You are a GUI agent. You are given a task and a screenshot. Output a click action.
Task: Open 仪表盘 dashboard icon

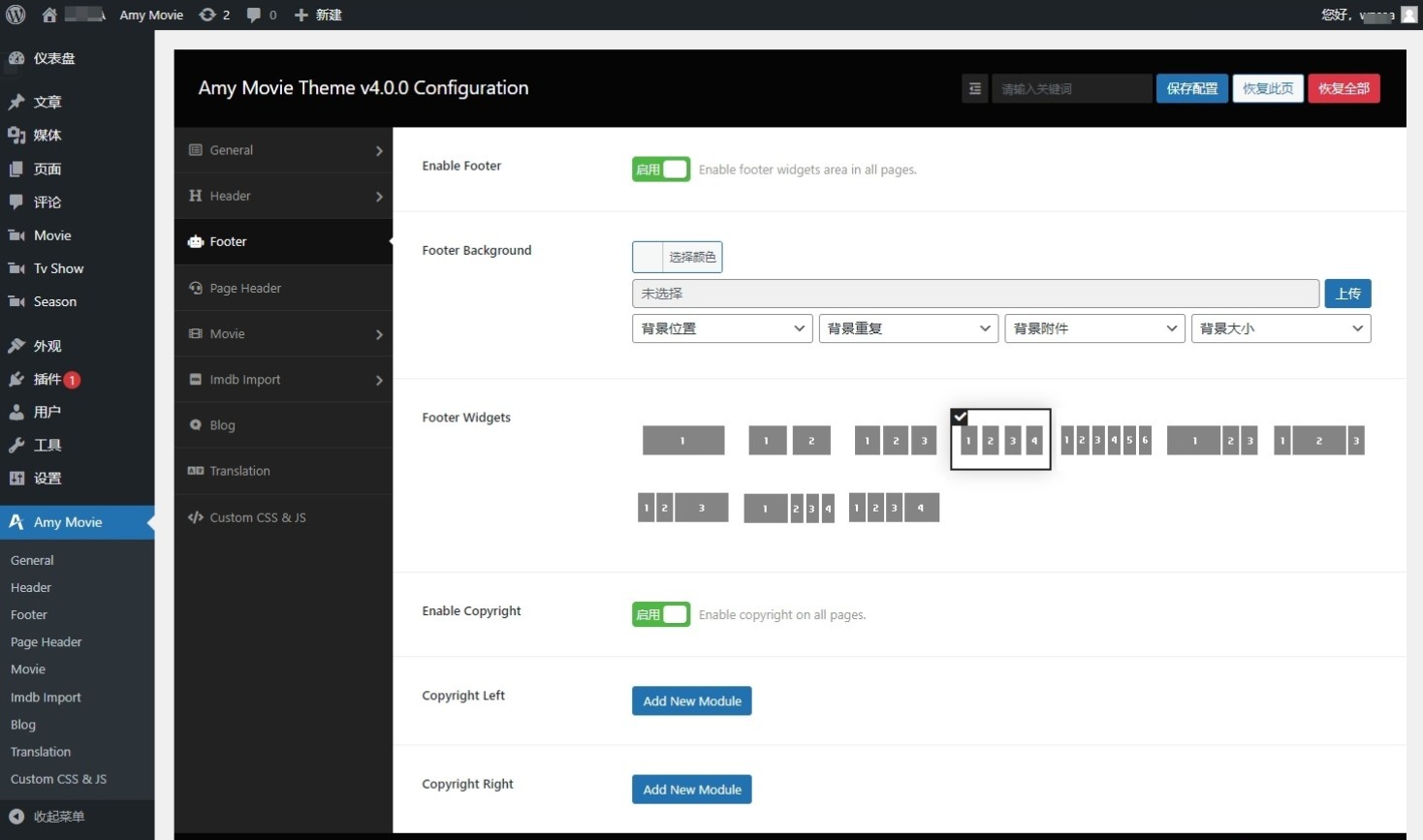pos(16,58)
